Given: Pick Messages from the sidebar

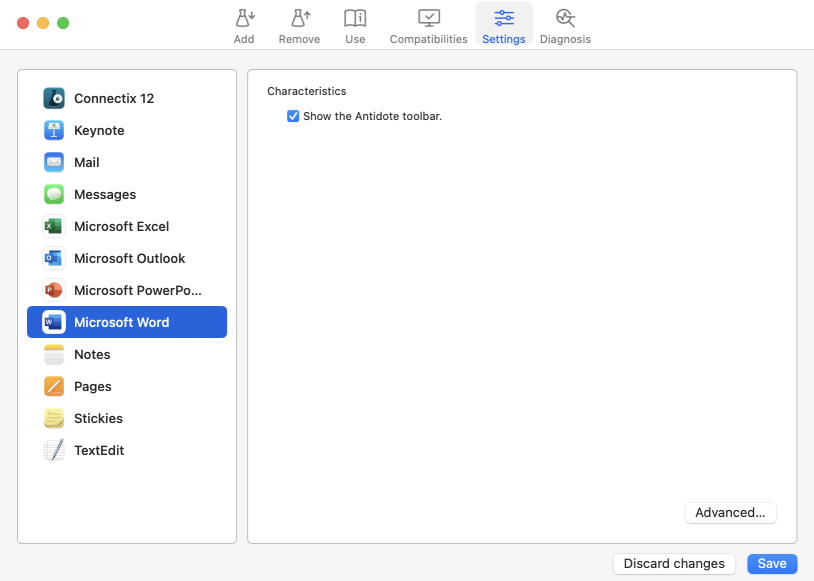Looking at the screenshot, I should 104,194.
